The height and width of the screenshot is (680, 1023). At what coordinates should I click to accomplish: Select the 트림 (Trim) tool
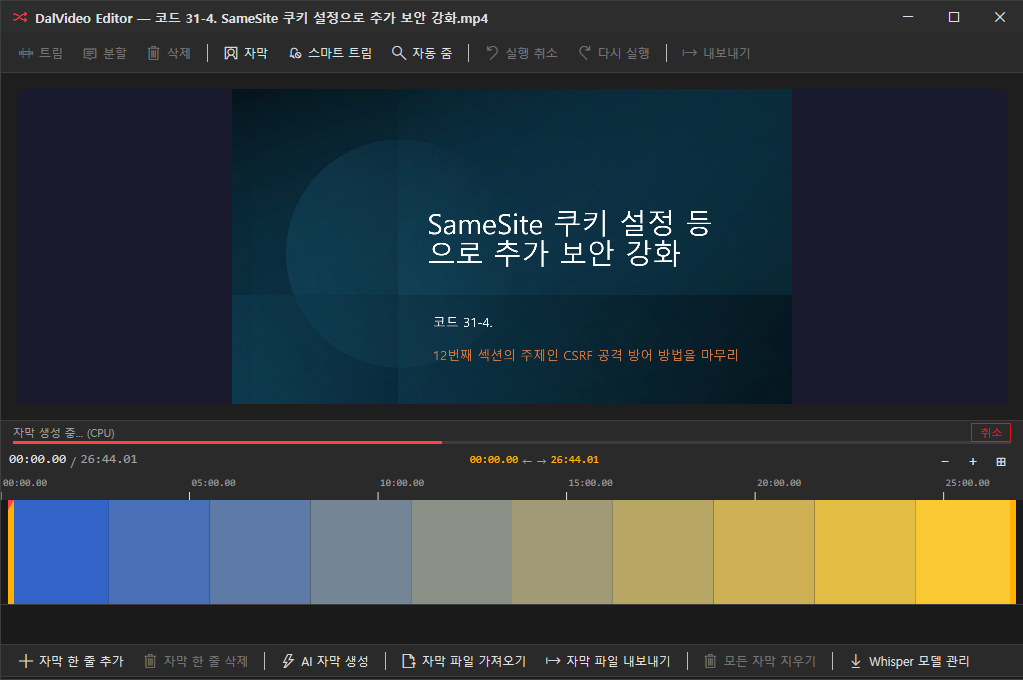40,53
